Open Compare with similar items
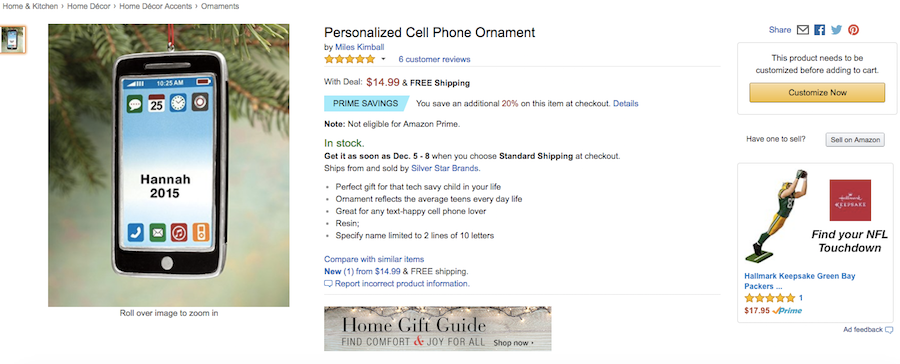The height and width of the screenshot is (364, 900). point(374,259)
